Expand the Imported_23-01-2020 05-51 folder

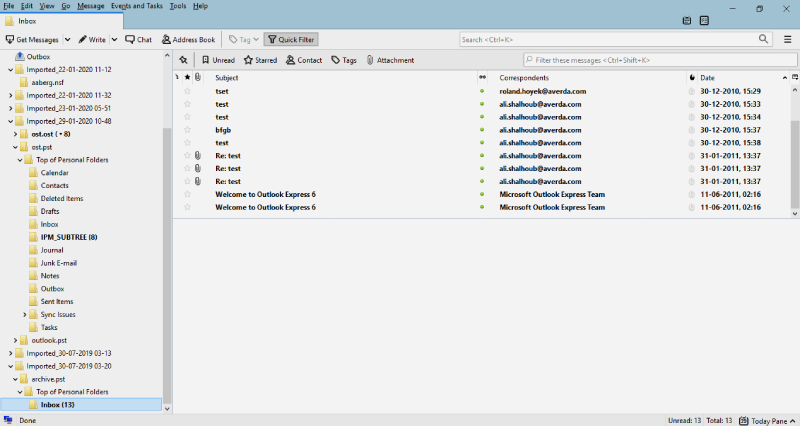click(x=11, y=108)
